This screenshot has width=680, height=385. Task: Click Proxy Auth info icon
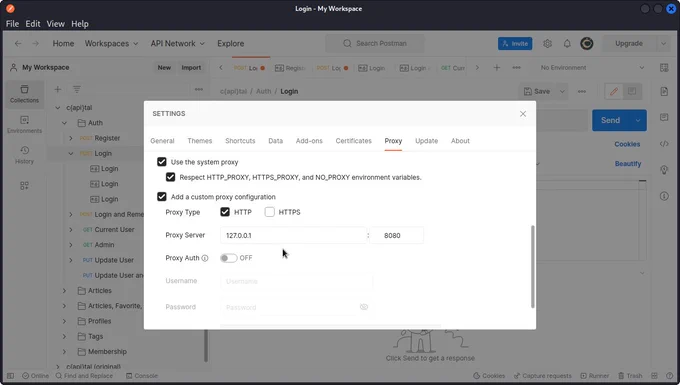205,258
